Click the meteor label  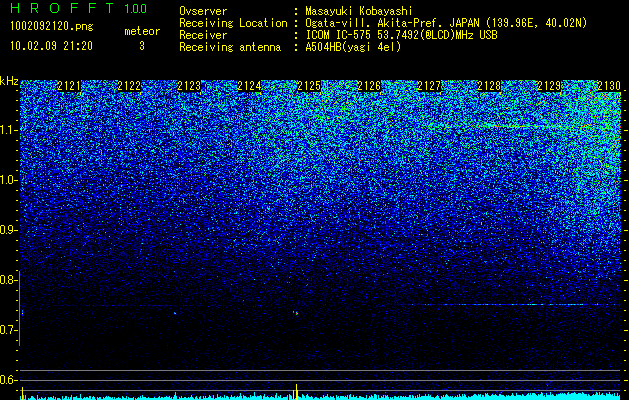pyautogui.click(x=142, y=31)
